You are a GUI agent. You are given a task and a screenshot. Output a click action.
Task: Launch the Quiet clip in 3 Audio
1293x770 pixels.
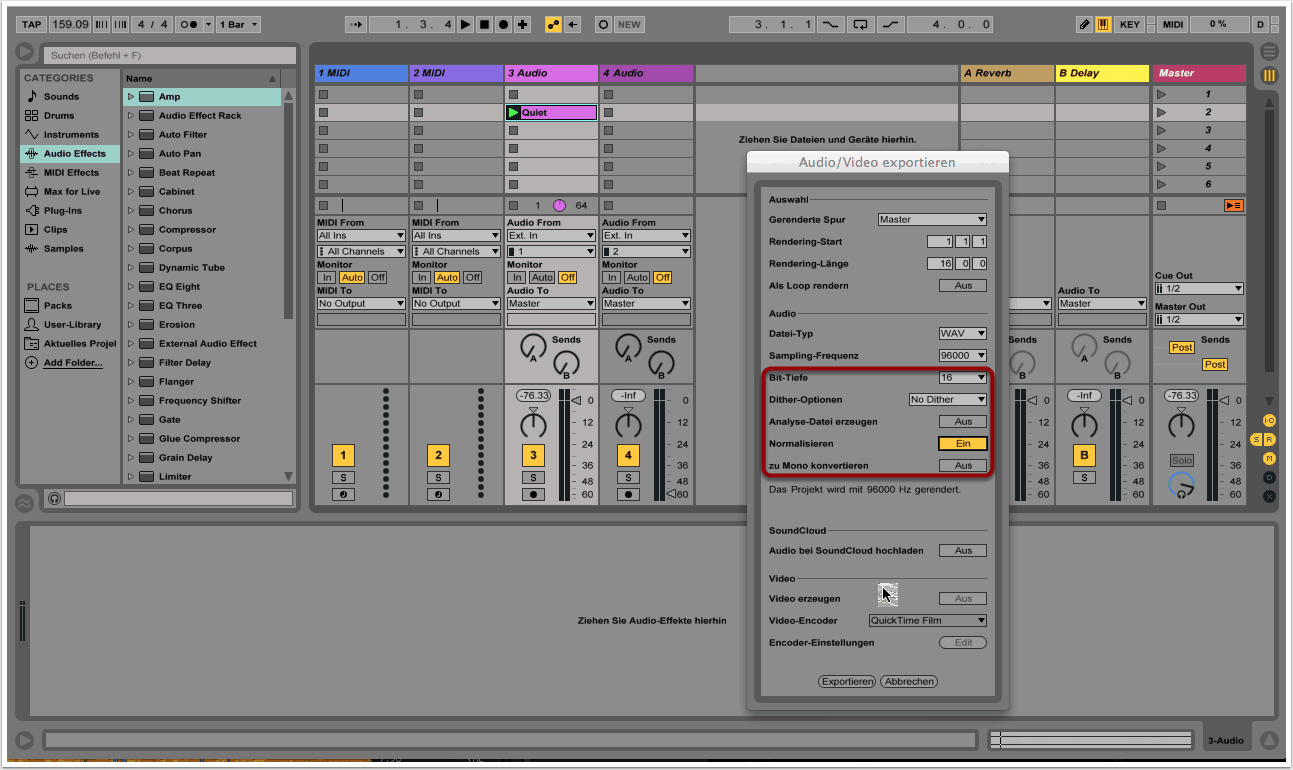click(x=515, y=113)
